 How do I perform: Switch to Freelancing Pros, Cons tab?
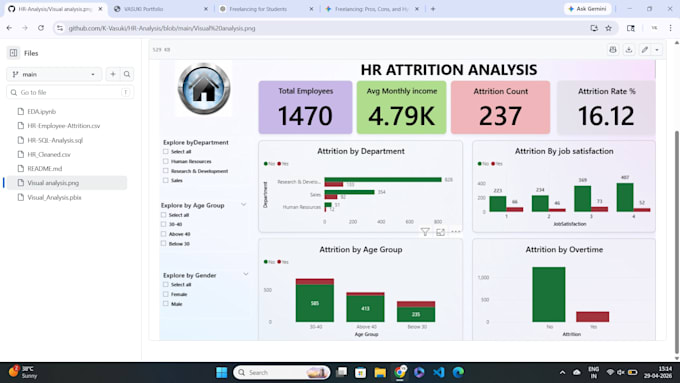pos(372,9)
